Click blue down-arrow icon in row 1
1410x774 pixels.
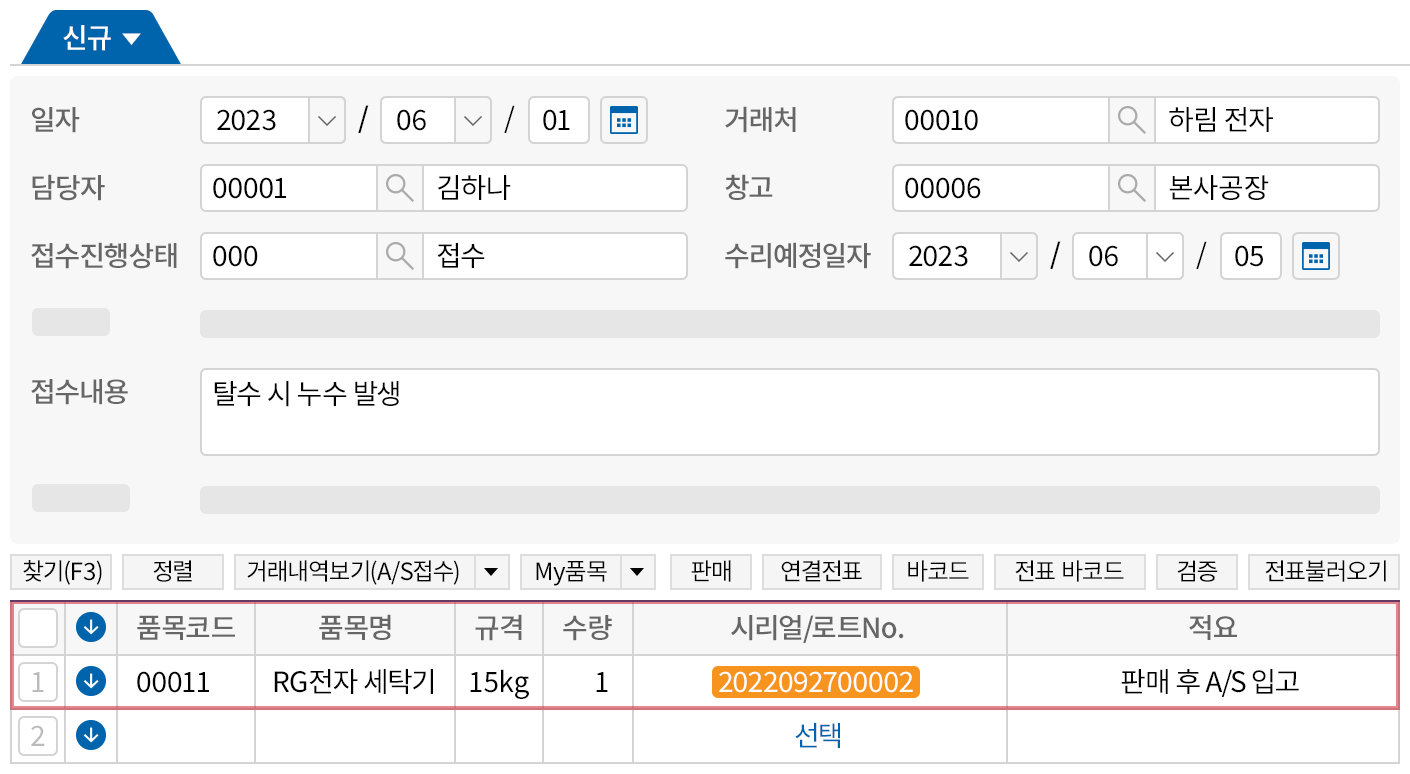(91, 682)
